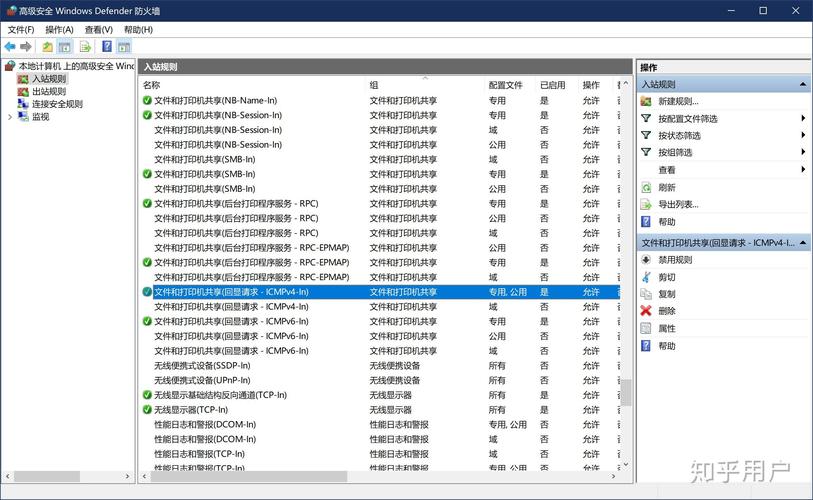Open the 按配置文件筛选 submenu arrow
813x500 pixels.
pyautogui.click(x=803, y=118)
